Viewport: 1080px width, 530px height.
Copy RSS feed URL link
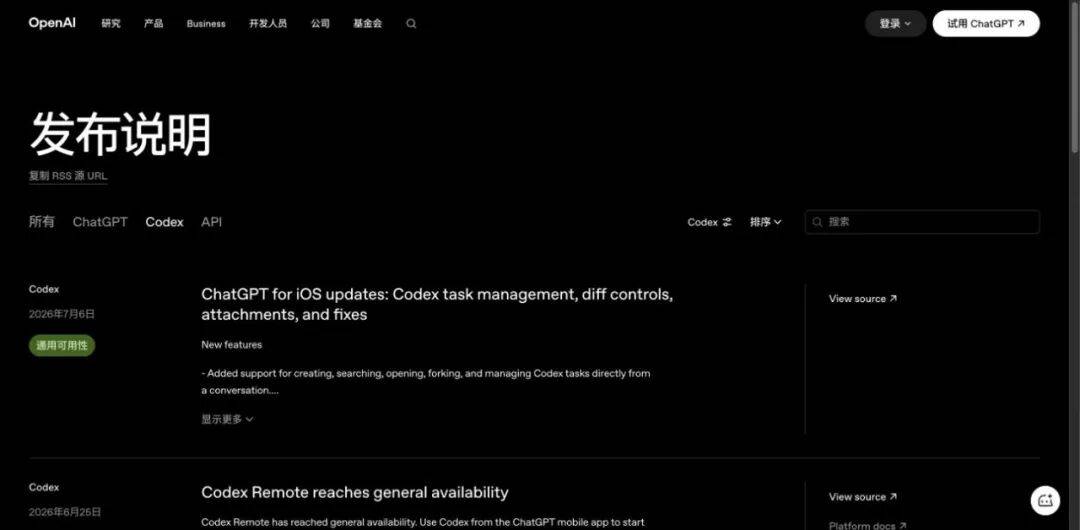[68, 176]
